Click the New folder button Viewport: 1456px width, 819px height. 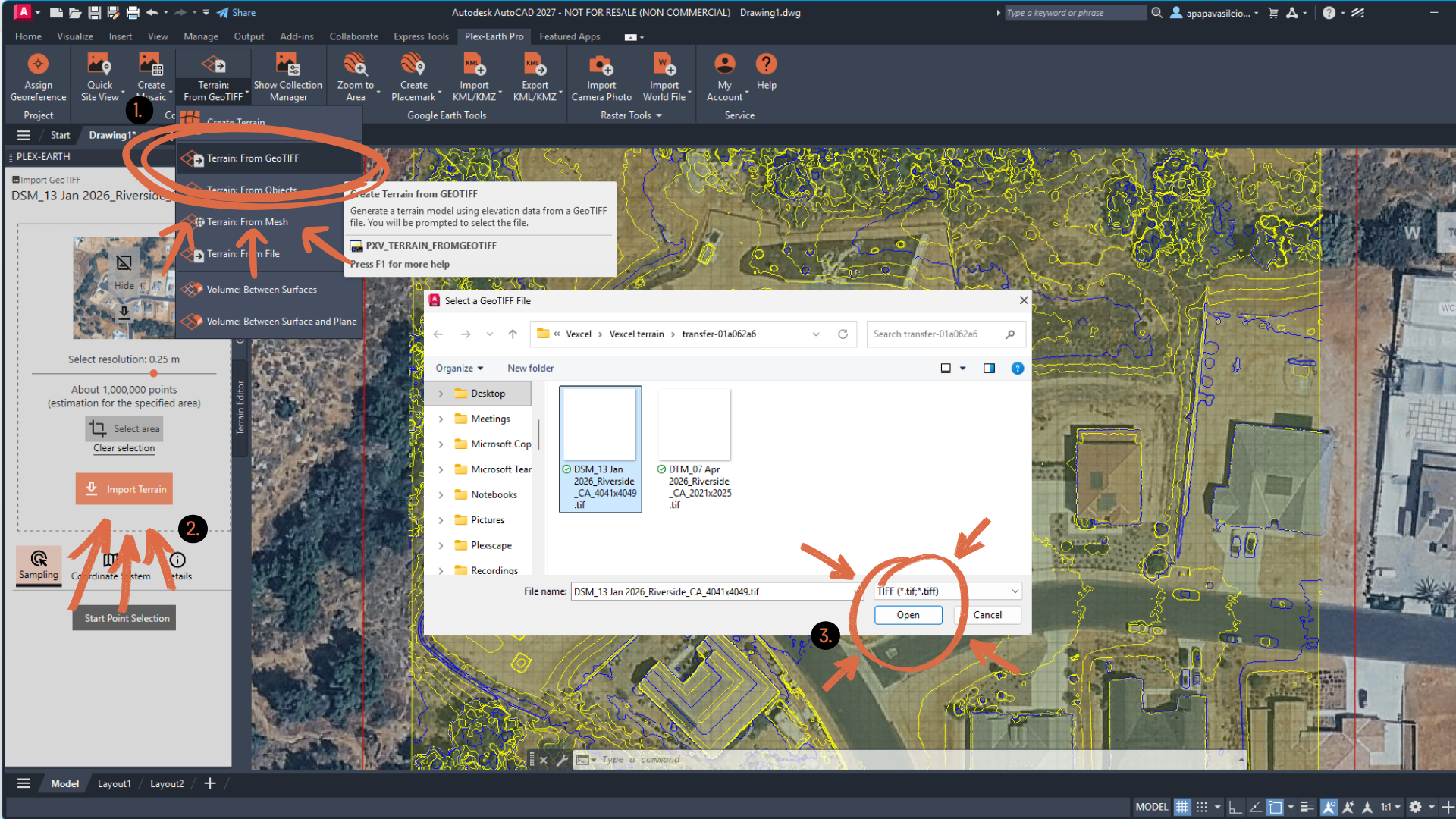(x=530, y=368)
